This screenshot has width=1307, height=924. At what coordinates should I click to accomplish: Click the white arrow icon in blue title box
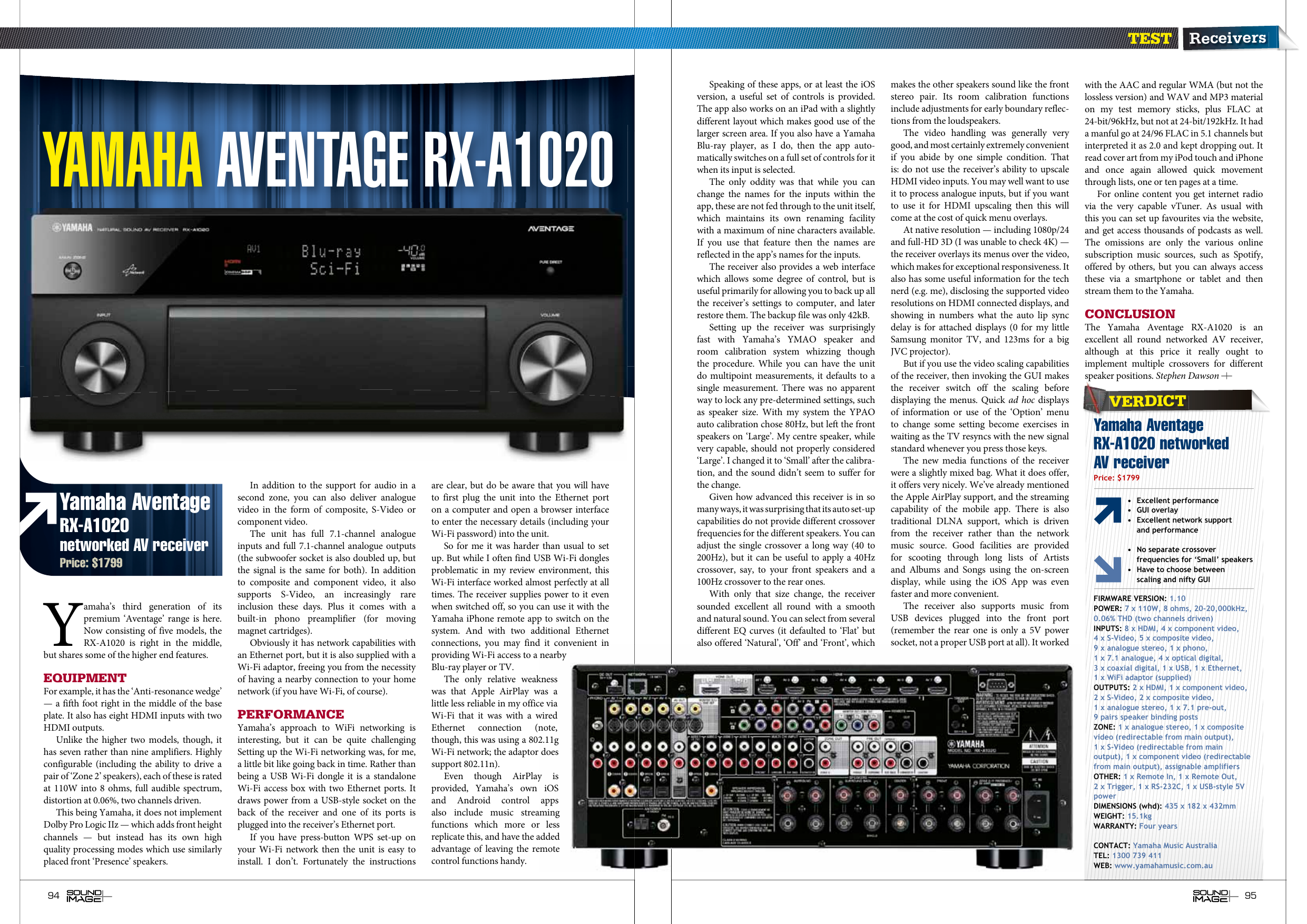click(38, 512)
